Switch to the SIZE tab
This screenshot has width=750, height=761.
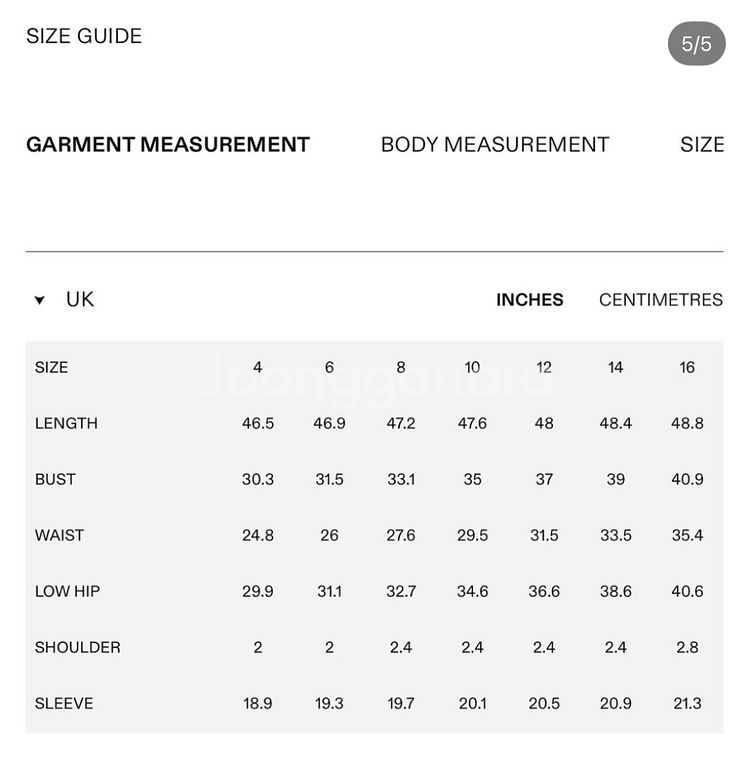point(702,145)
